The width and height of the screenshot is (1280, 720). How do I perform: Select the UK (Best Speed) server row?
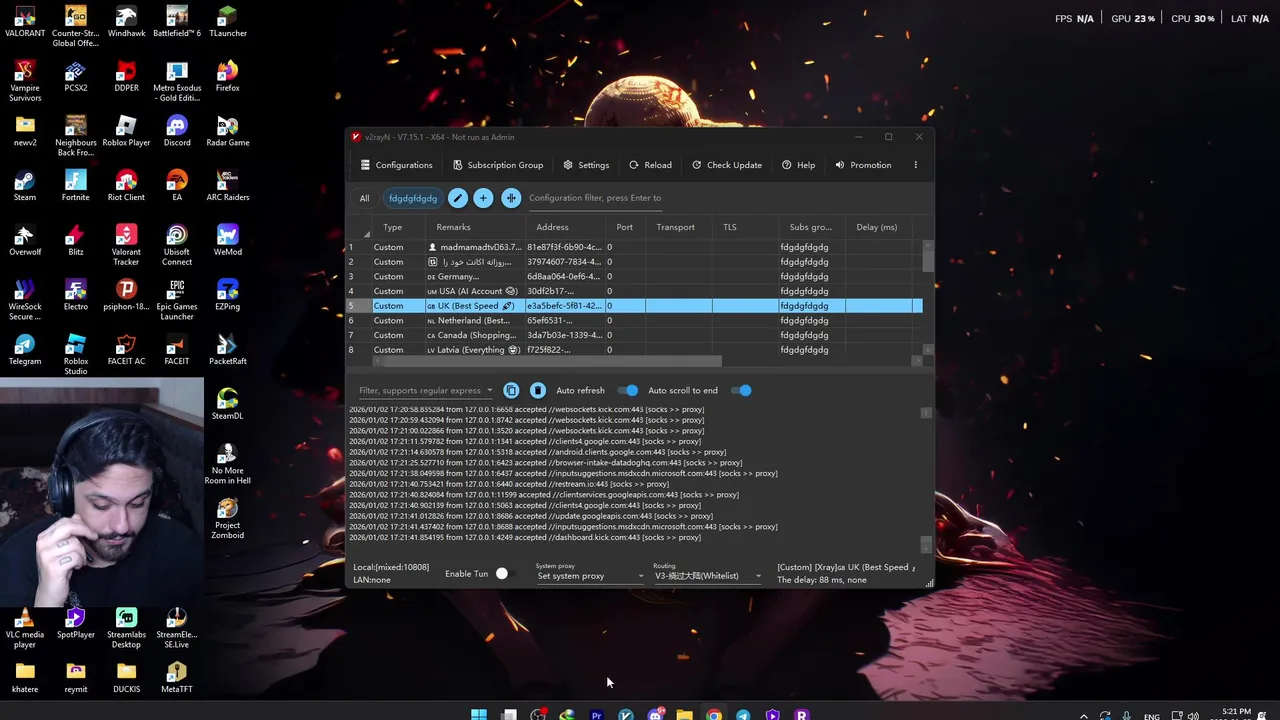[634, 306]
